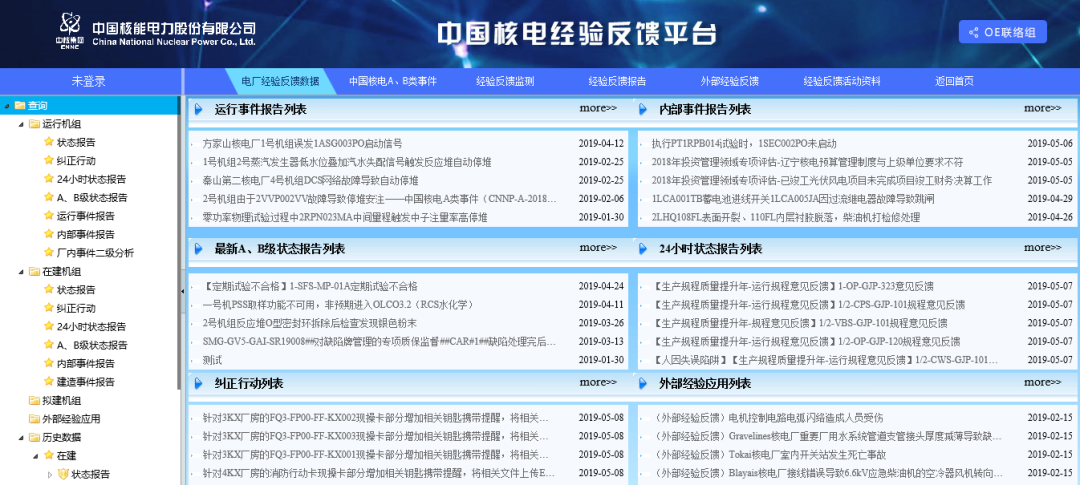Click the folder icon of 运行机组

coord(34,124)
